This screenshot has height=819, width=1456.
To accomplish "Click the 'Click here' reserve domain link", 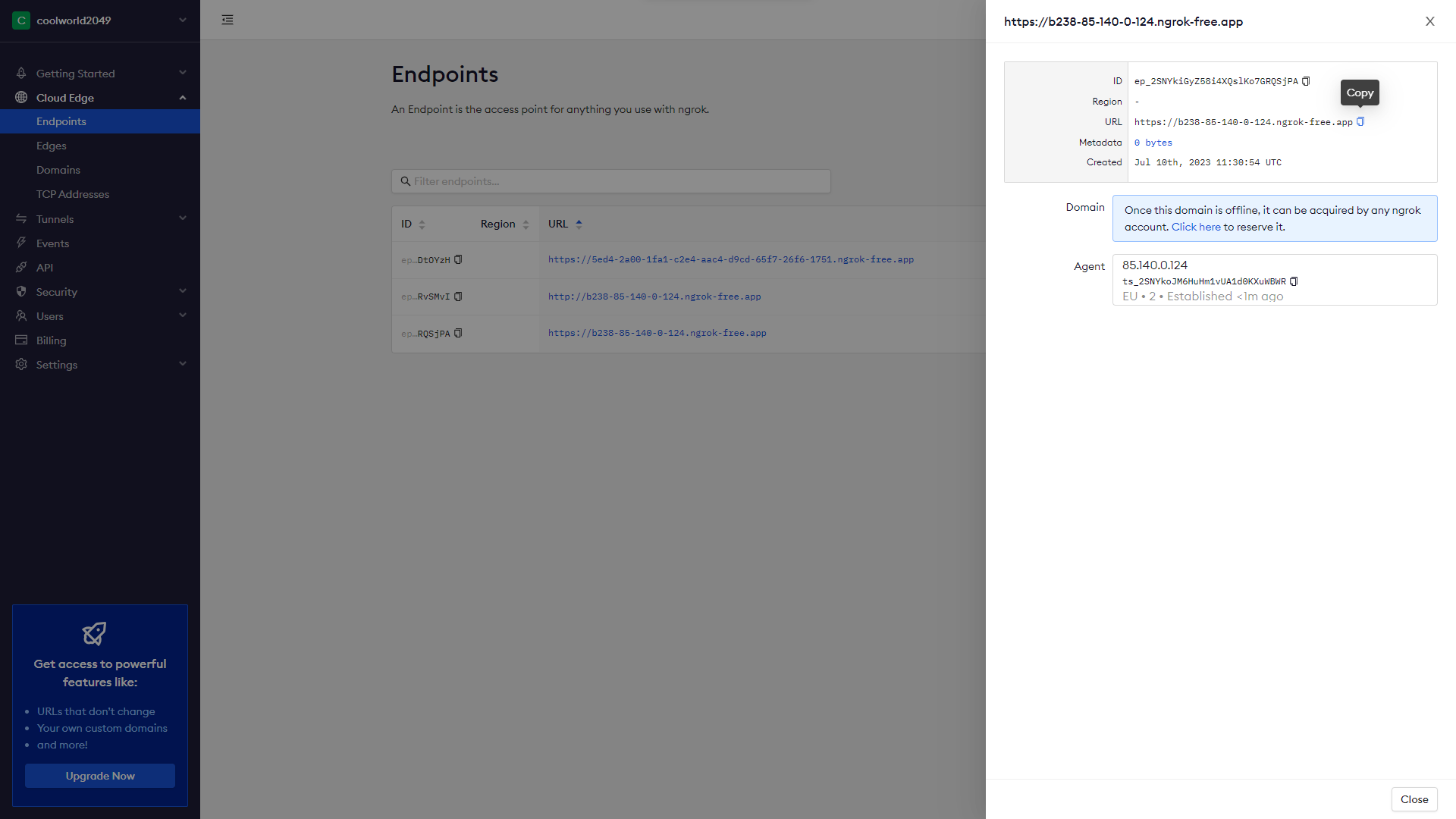I will [x=1196, y=227].
